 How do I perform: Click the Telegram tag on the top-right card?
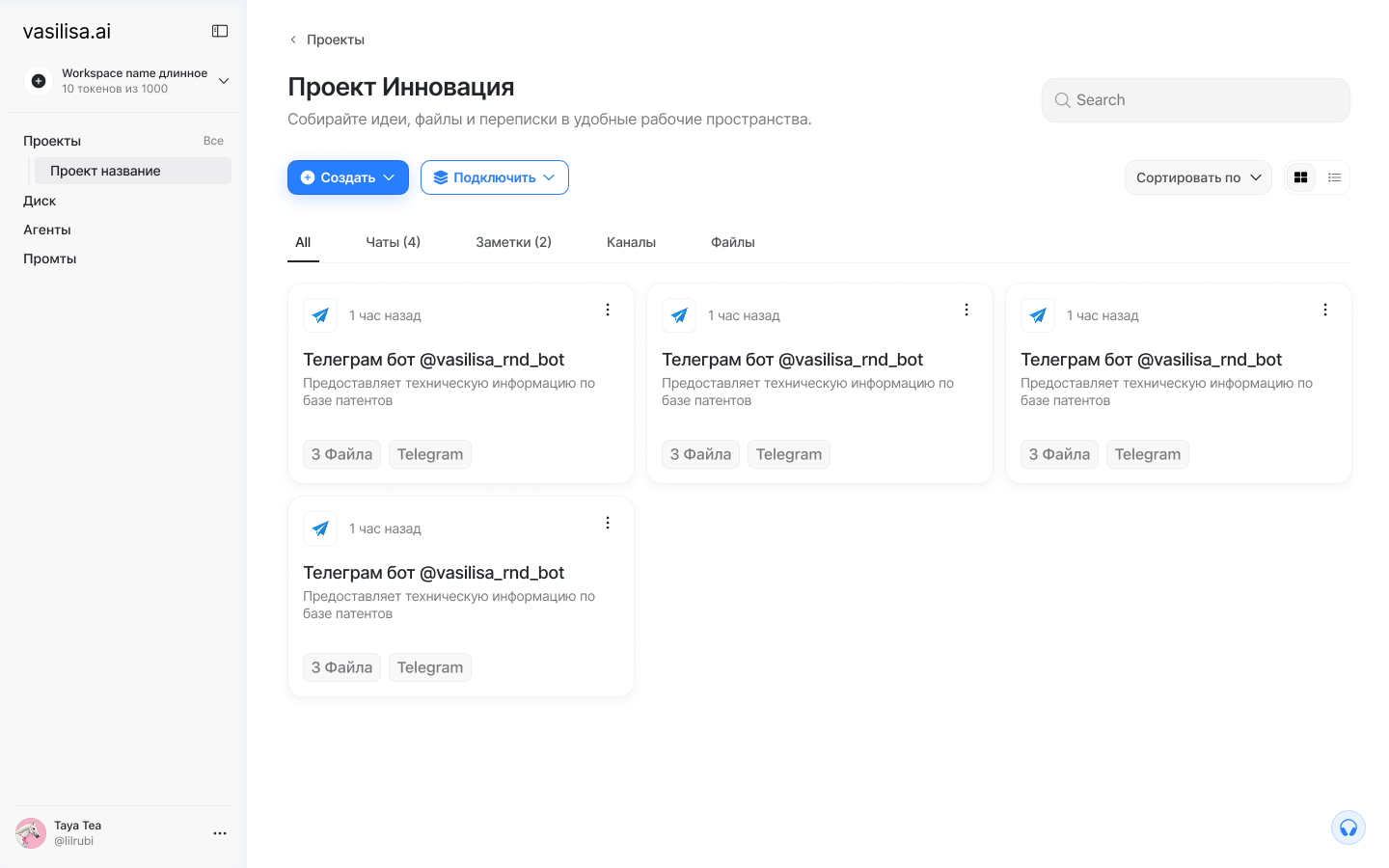click(x=1148, y=454)
